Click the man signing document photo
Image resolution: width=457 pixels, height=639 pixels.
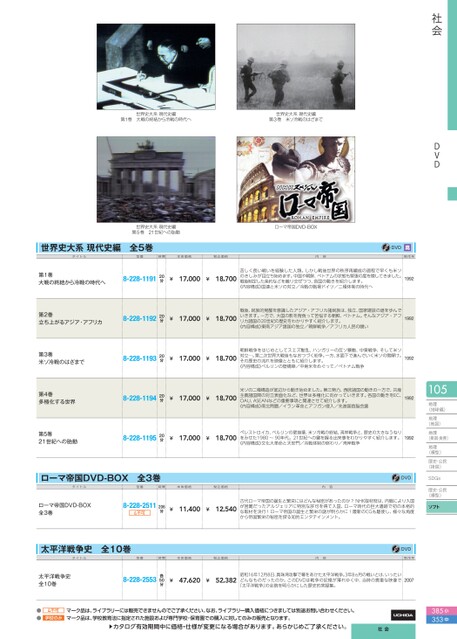(156, 66)
